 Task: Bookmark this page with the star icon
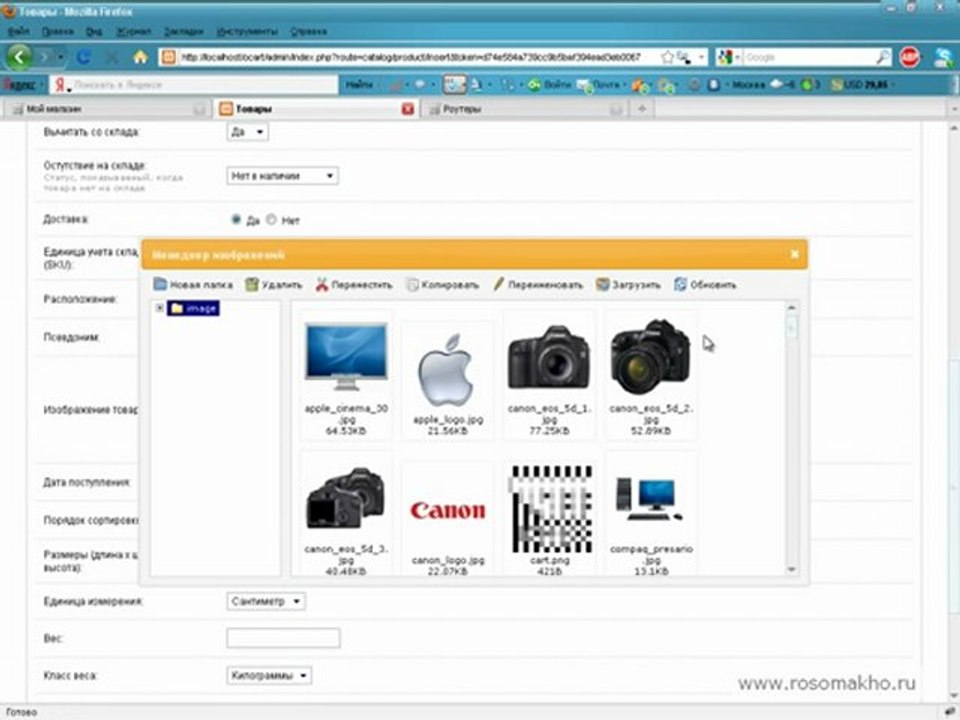point(667,57)
